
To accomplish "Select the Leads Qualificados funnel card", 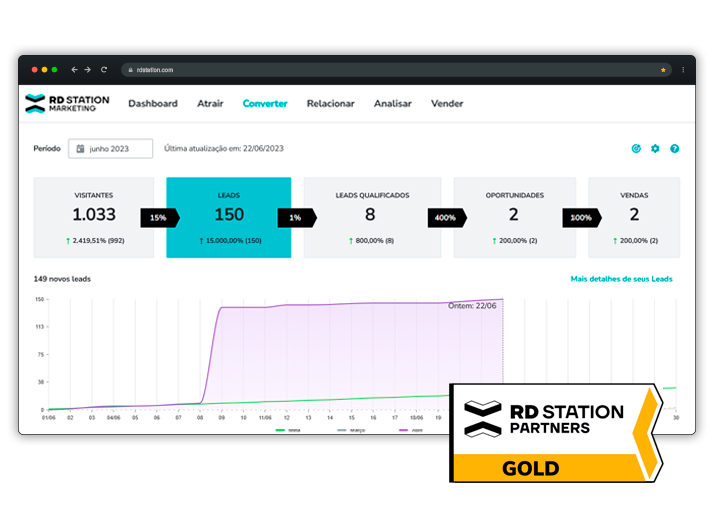I will point(369,217).
